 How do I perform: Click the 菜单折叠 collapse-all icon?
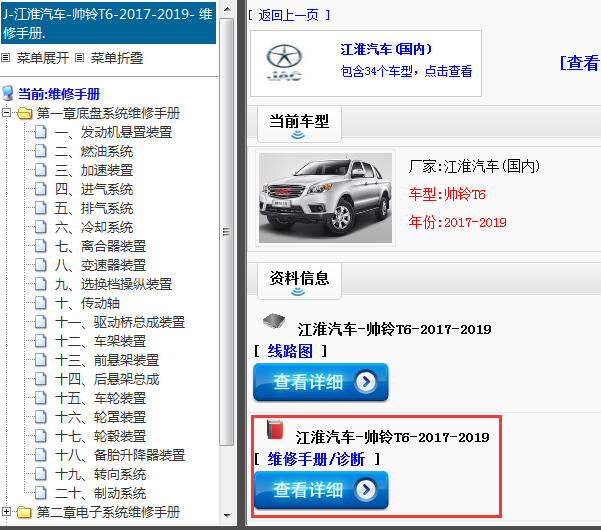click(x=79, y=58)
